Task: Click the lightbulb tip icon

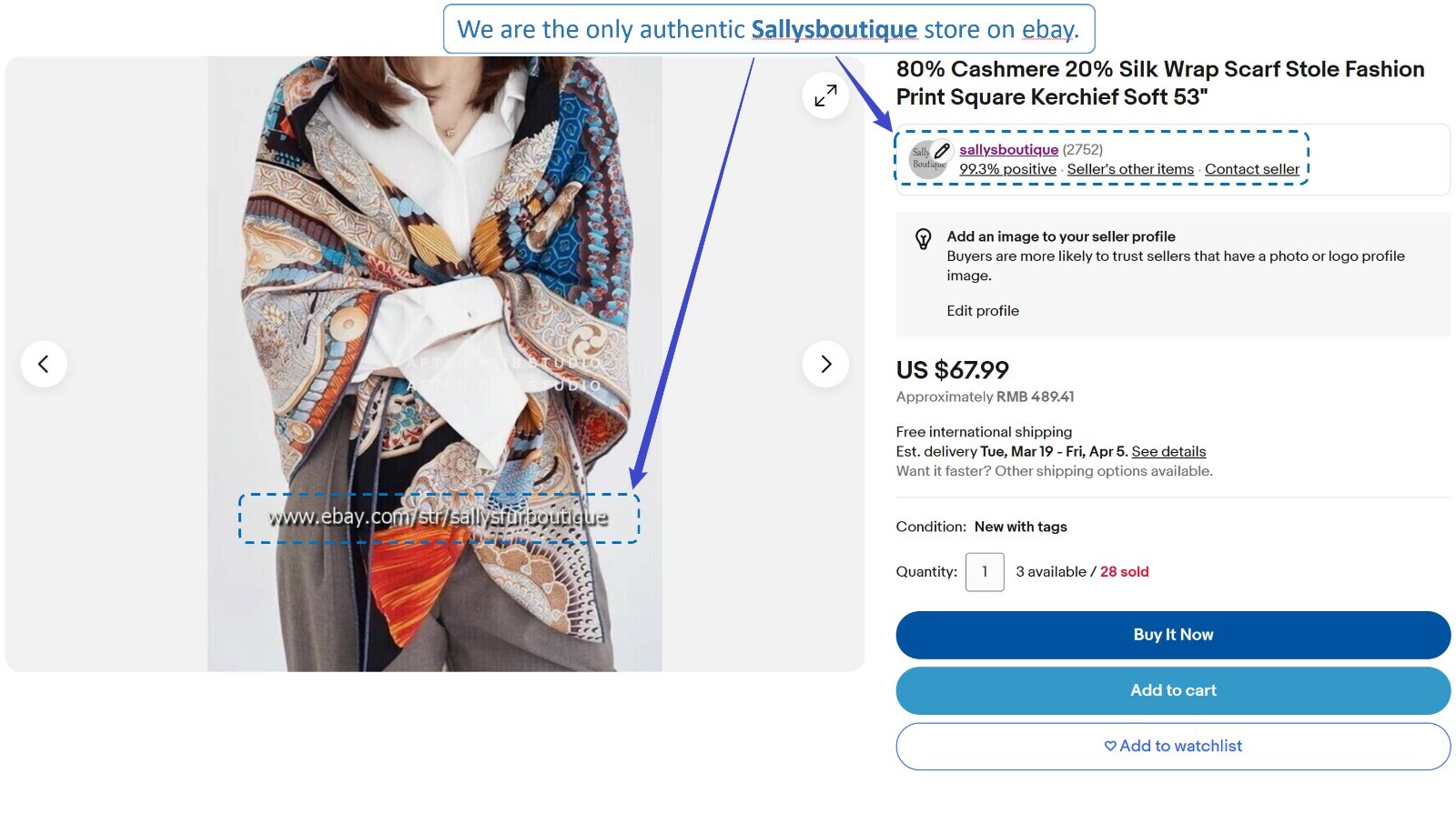Action: (923, 239)
